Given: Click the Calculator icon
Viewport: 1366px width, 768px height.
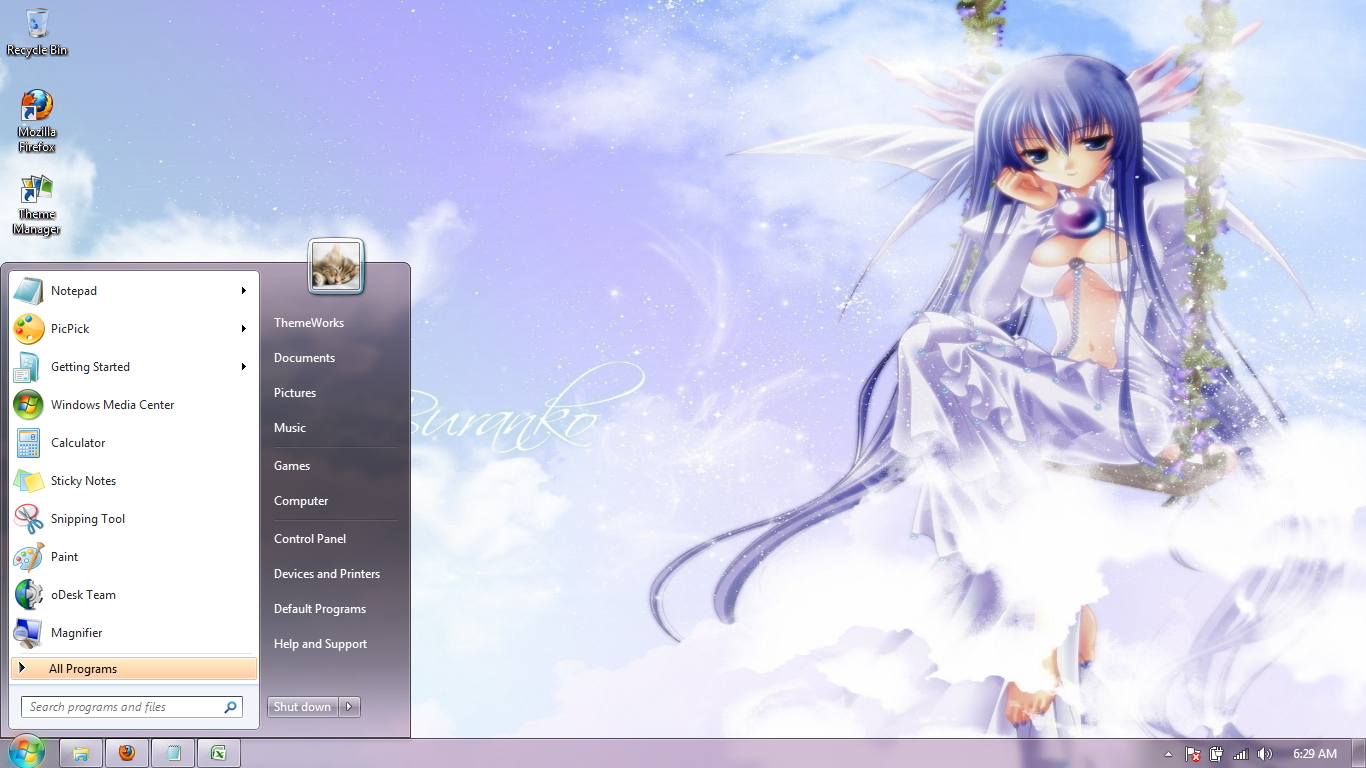Looking at the screenshot, I should point(28,443).
